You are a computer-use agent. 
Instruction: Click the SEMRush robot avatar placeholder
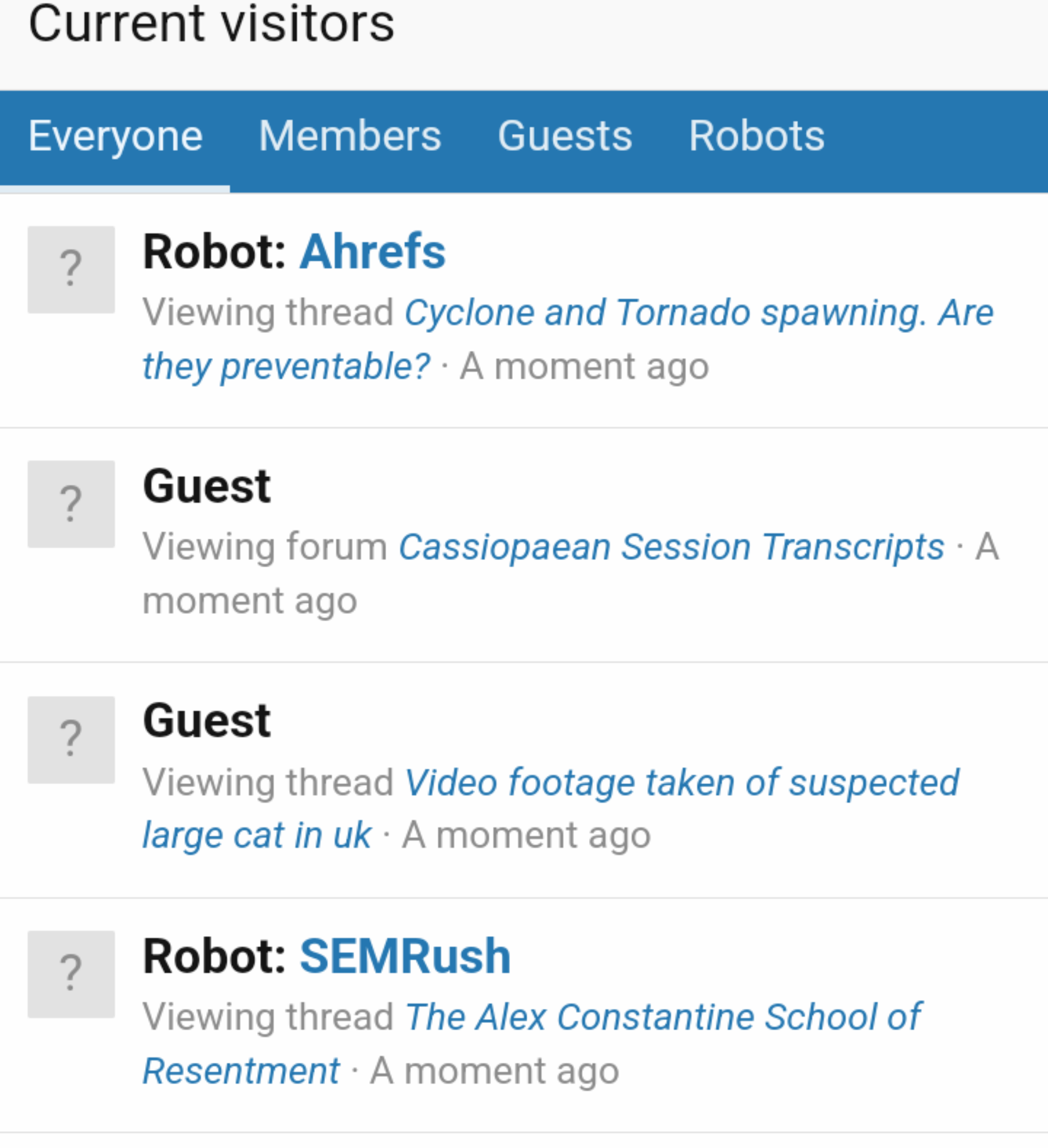click(71, 974)
